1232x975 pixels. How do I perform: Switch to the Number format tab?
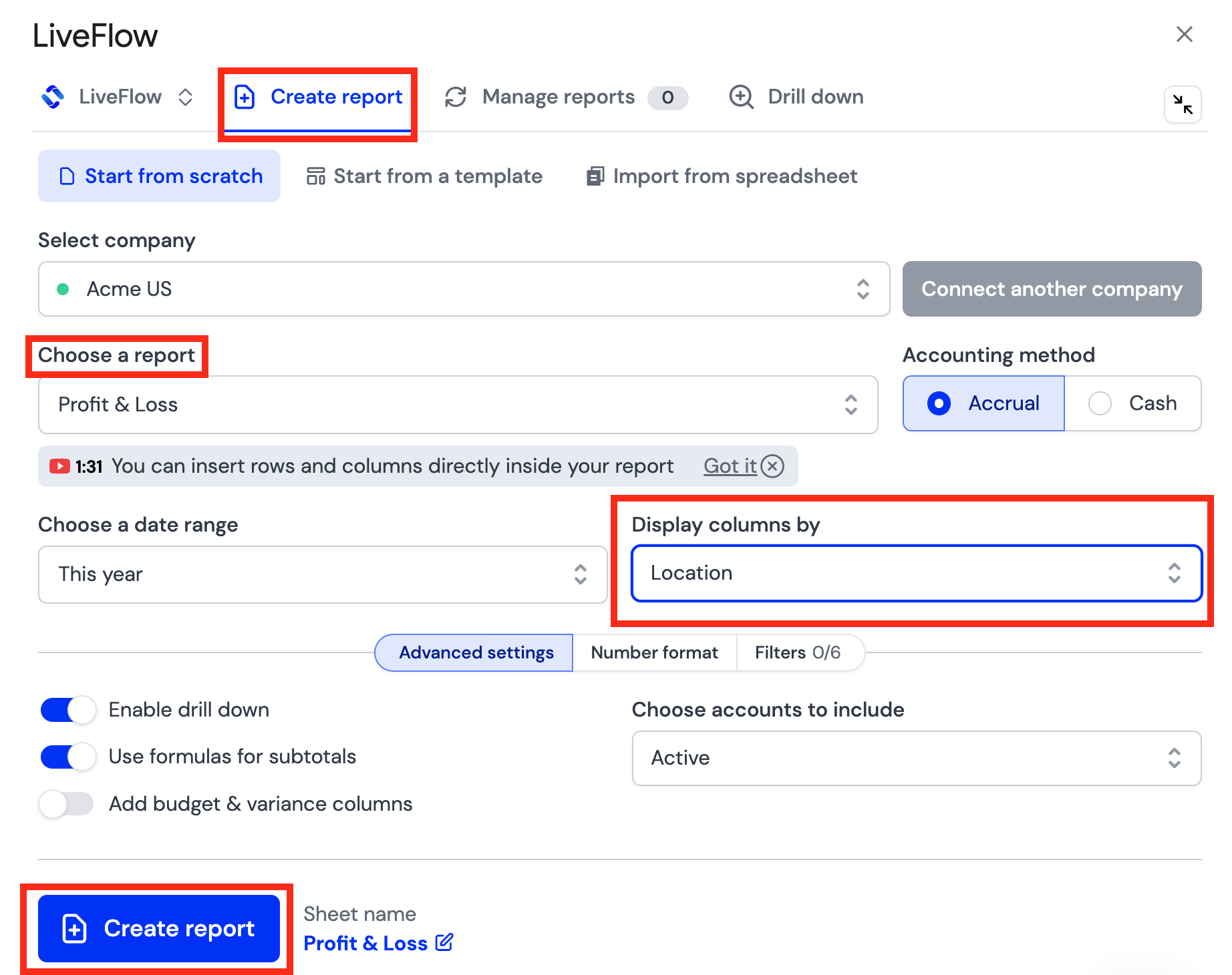click(655, 652)
